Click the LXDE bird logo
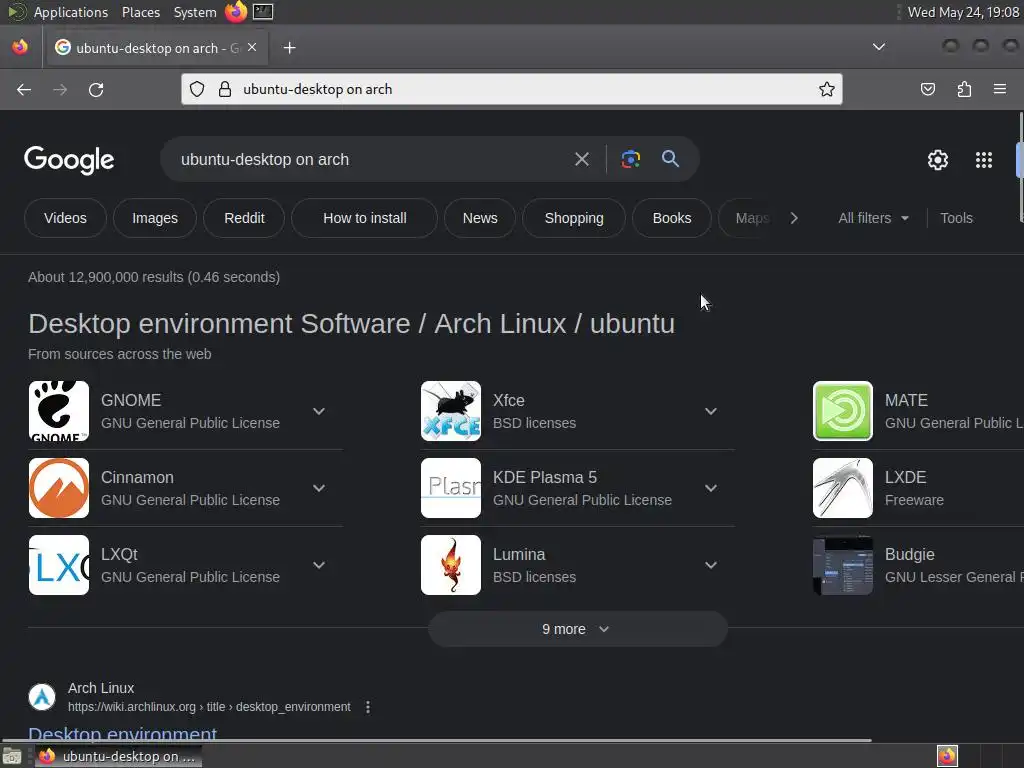The width and height of the screenshot is (1024, 768). point(842,488)
